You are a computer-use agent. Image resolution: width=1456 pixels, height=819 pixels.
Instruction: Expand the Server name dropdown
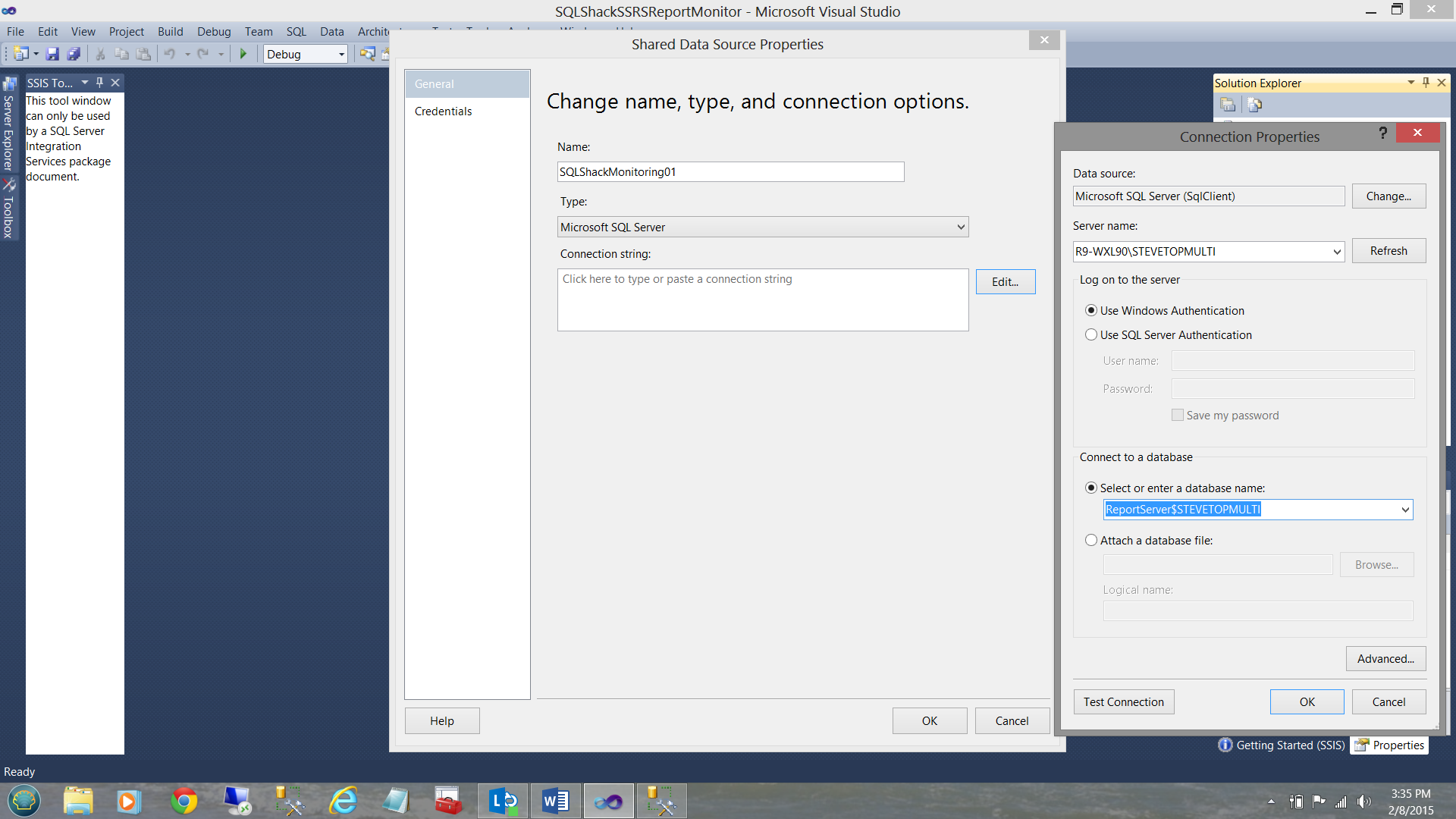click(1336, 252)
